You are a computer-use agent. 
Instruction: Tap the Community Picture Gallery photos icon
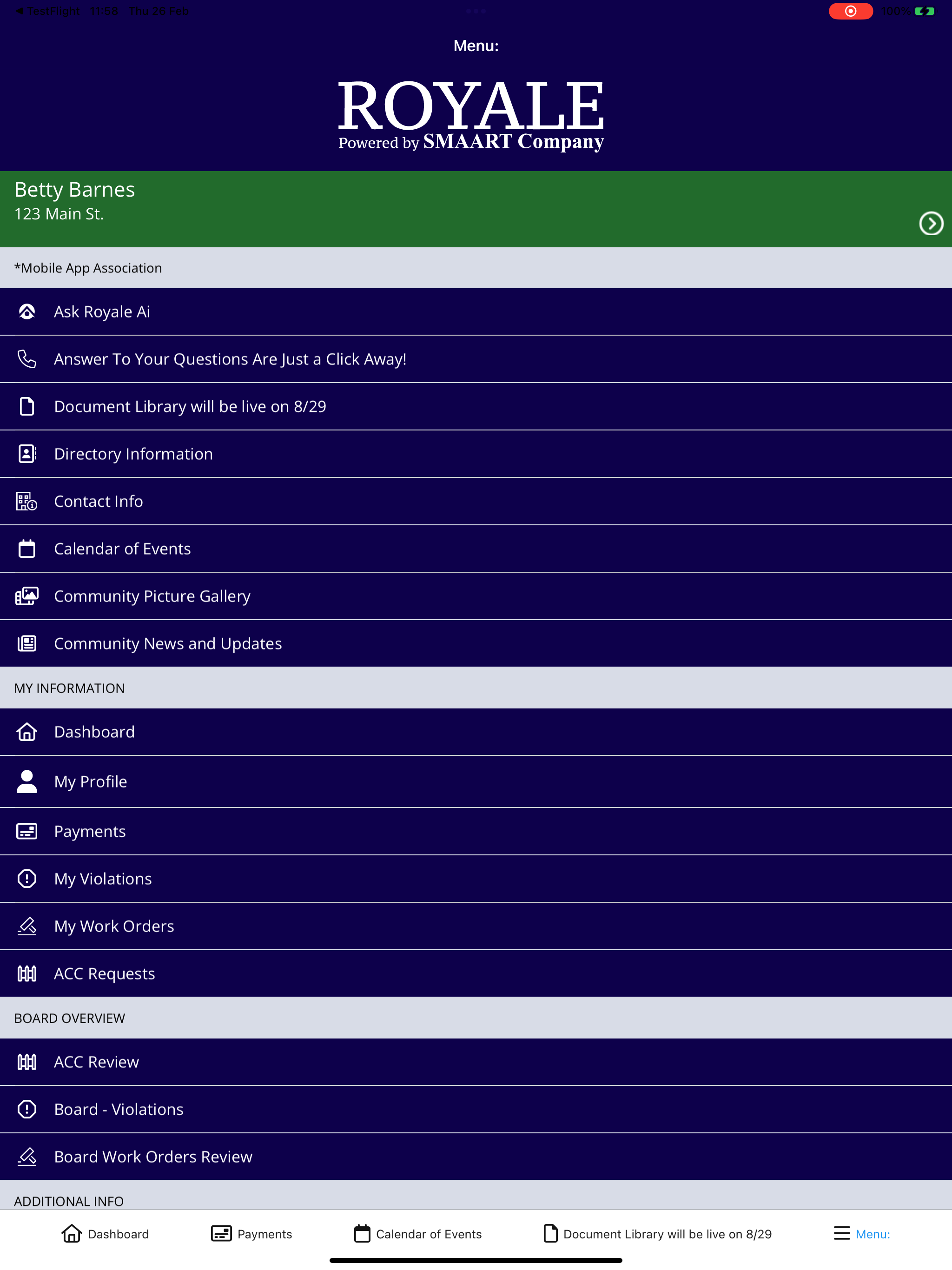point(27,596)
